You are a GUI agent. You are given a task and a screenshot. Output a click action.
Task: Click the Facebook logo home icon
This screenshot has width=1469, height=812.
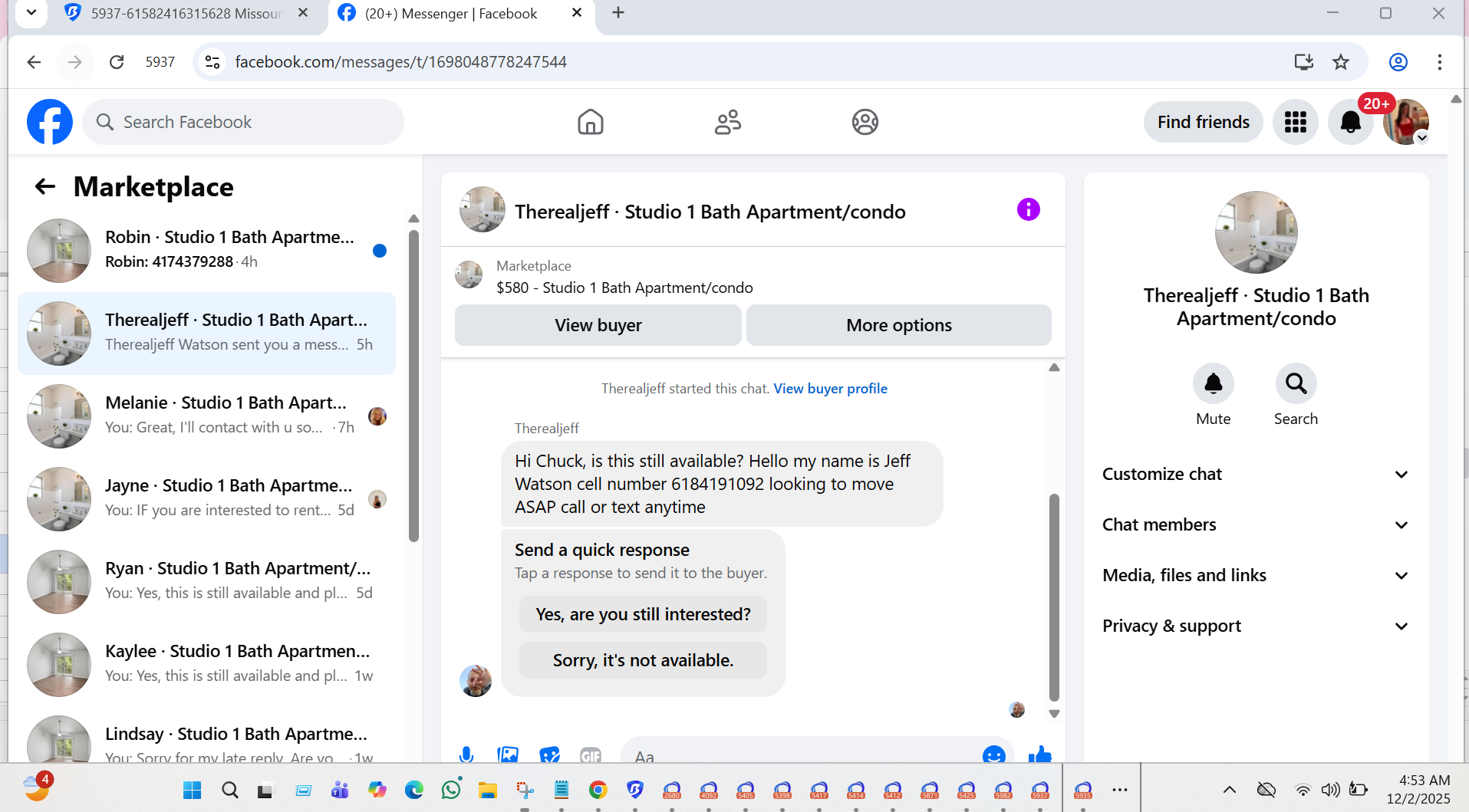tap(50, 122)
